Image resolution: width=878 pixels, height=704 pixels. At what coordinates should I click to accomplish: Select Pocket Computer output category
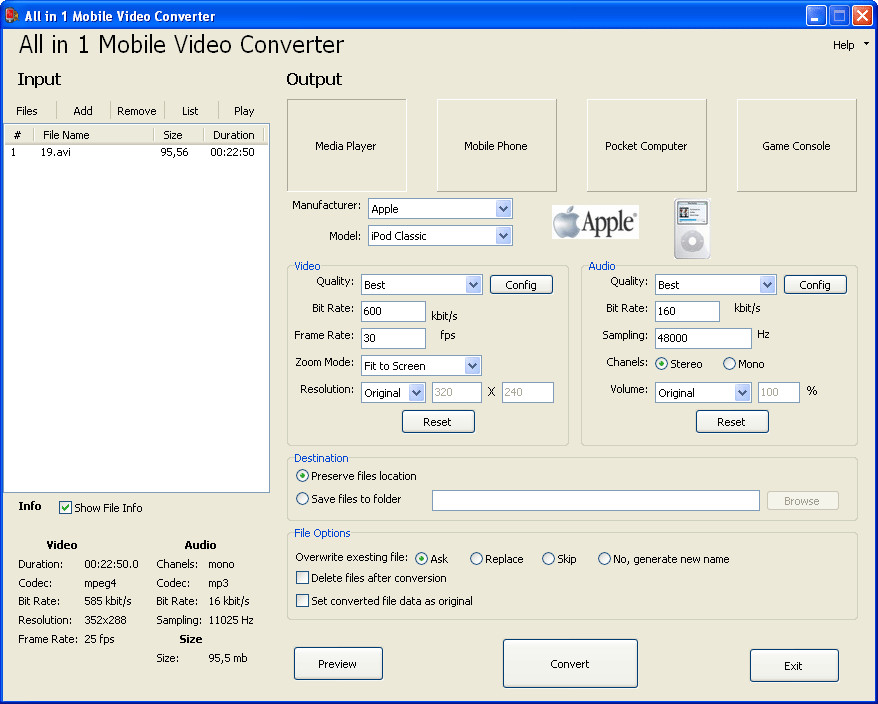[x=646, y=146]
